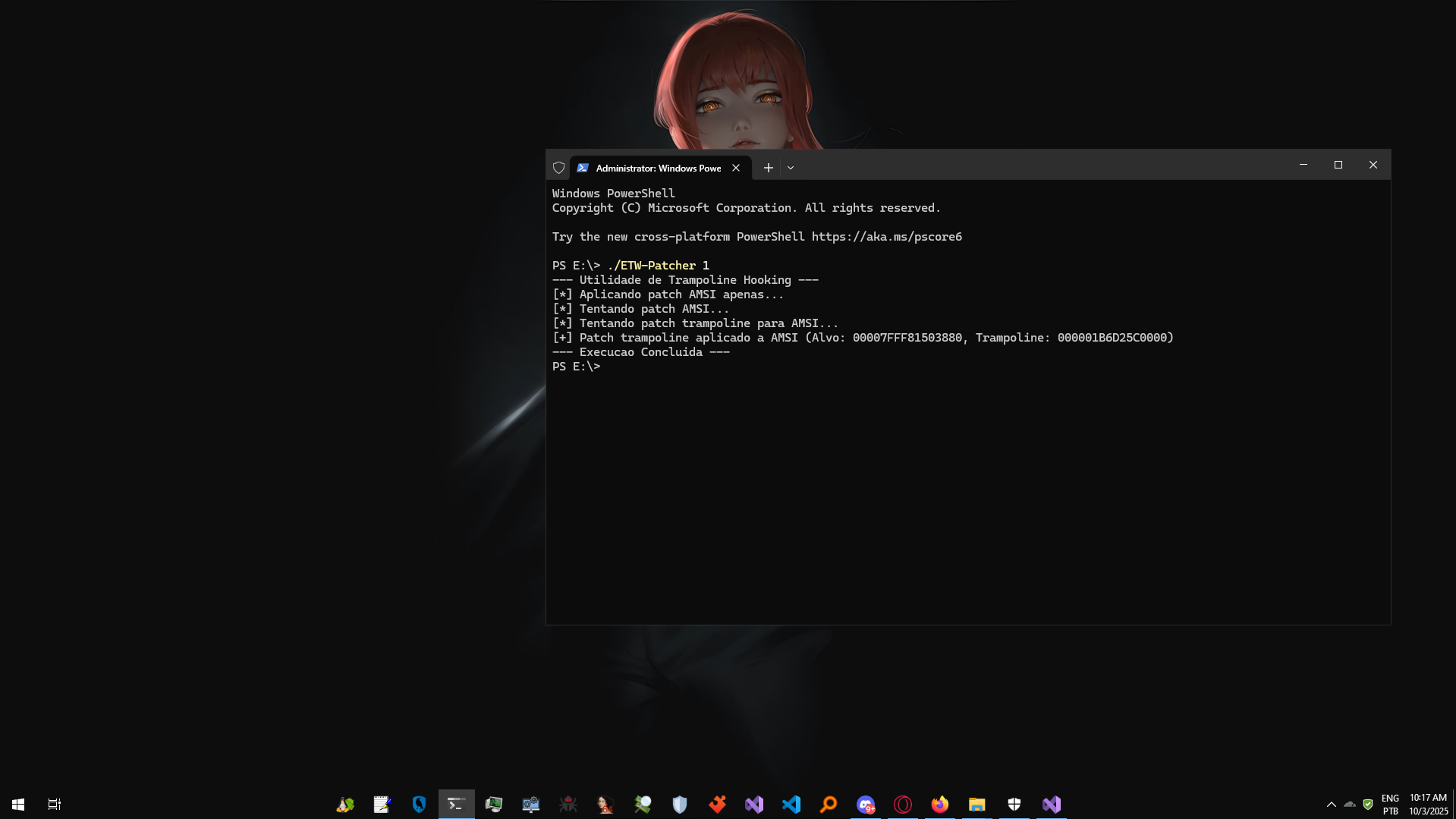Open Firefox from the taskbar
The width and height of the screenshot is (1456, 819).
(940, 805)
